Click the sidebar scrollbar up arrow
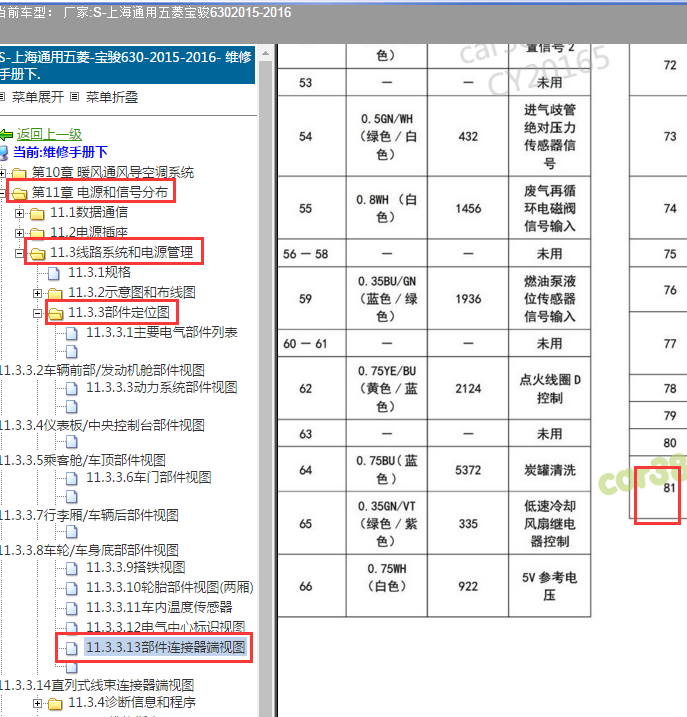Viewport: 687px width, 717px height. coord(265,54)
